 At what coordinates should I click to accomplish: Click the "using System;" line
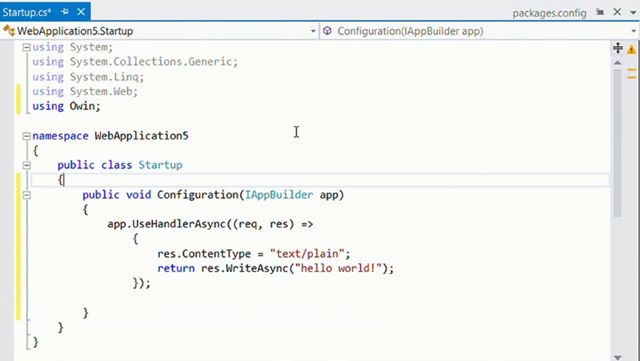72,47
